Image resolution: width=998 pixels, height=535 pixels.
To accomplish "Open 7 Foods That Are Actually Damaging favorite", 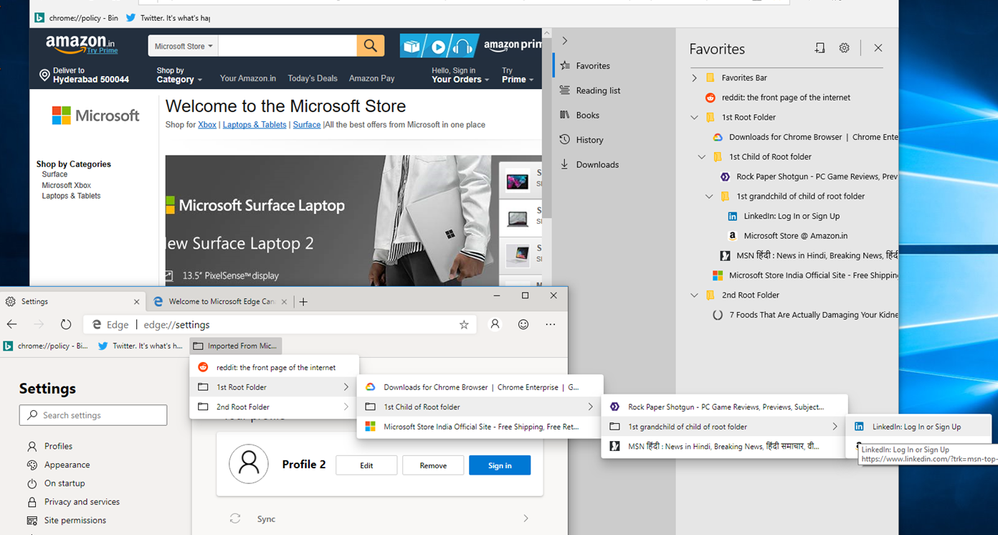I will coord(805,315).
